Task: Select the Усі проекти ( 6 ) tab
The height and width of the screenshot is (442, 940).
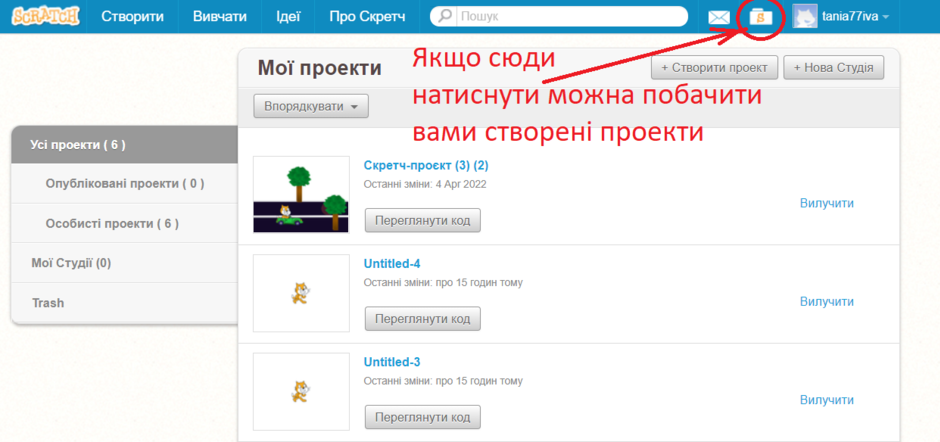Action: click(x=125, y=145)
